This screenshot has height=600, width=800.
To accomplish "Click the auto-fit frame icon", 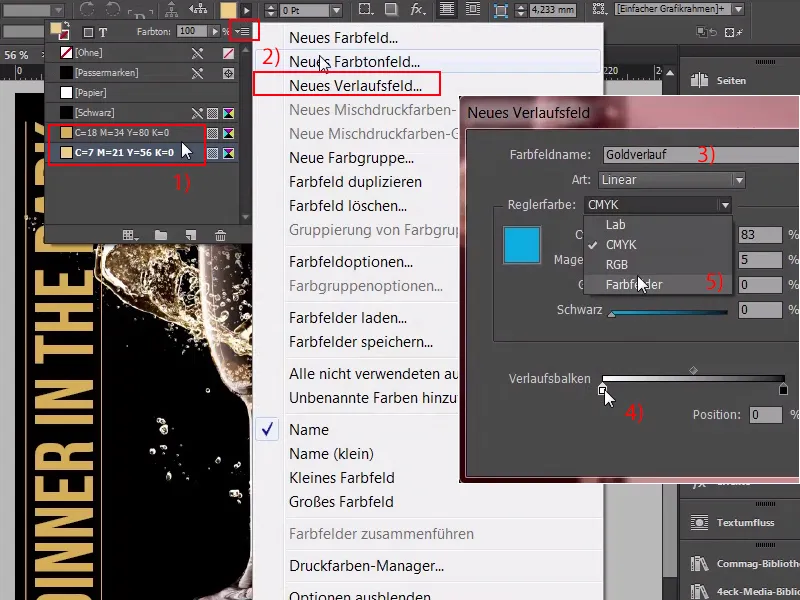I will pyautogui.click(x=501, y=10).
